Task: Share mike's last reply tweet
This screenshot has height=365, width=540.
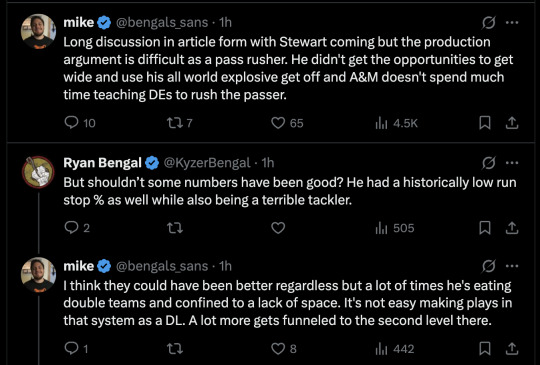Action: click(512, 349)
